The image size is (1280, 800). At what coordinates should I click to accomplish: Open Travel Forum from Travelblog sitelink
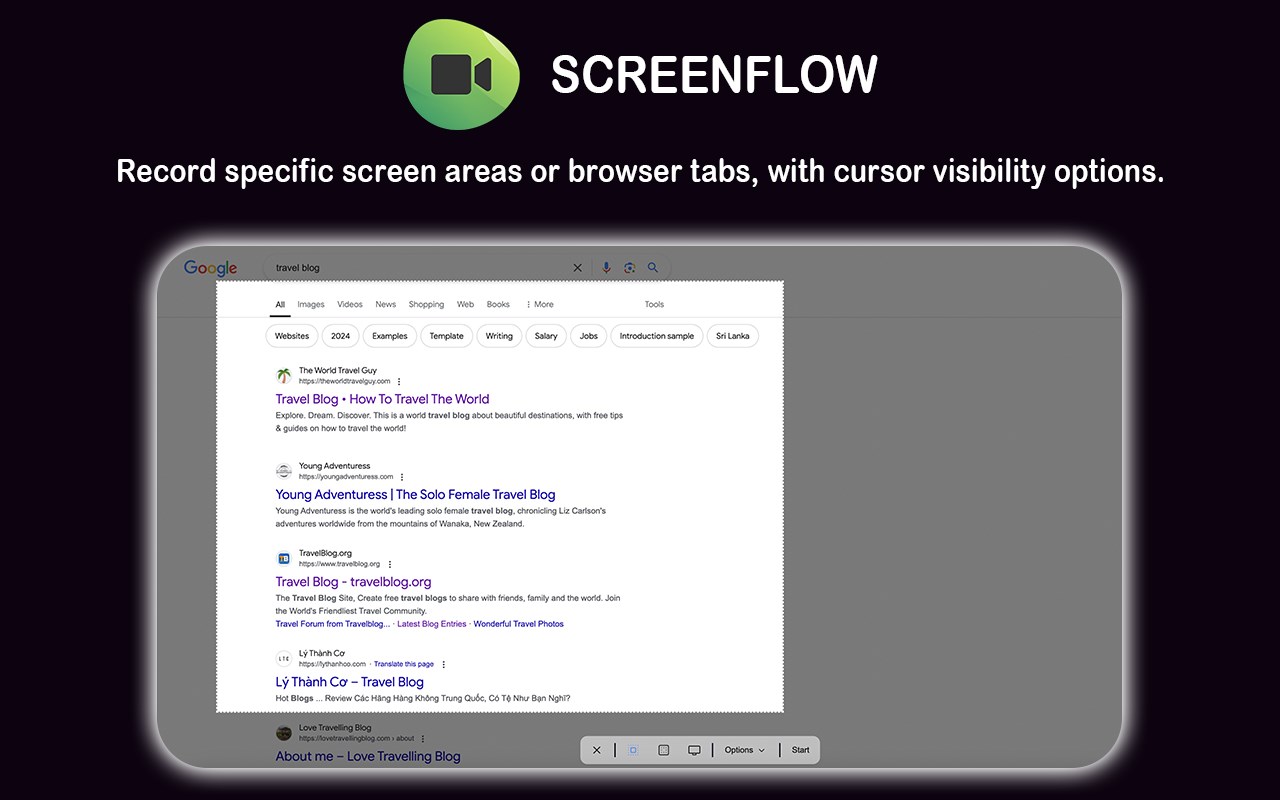[333, 624]
